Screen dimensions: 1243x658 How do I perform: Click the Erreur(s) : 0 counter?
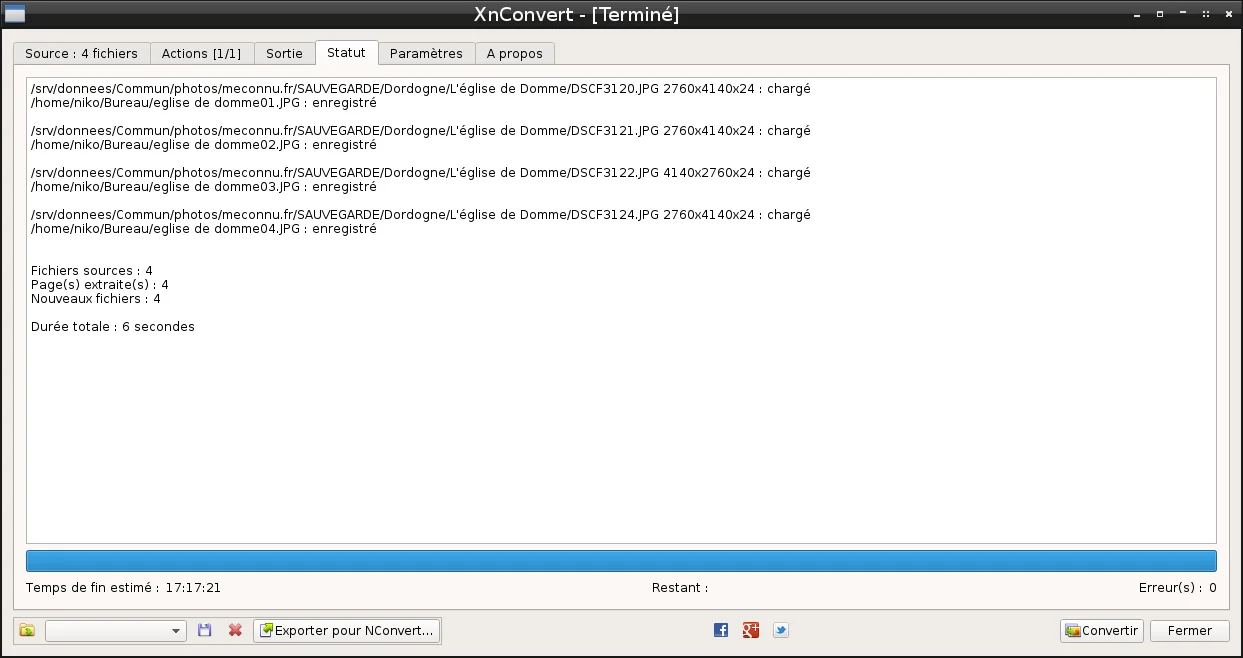tap(1178, 588)
